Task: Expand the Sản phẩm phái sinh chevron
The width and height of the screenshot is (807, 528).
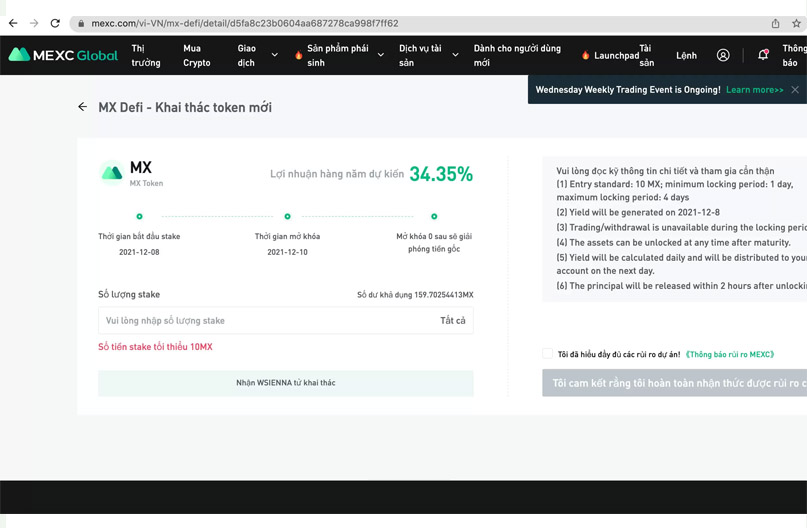Action: (381, 55)
